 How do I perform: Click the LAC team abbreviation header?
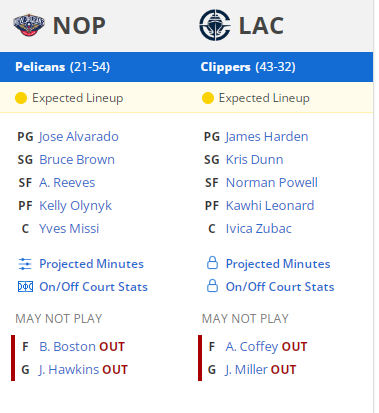[x=261, y=26]
